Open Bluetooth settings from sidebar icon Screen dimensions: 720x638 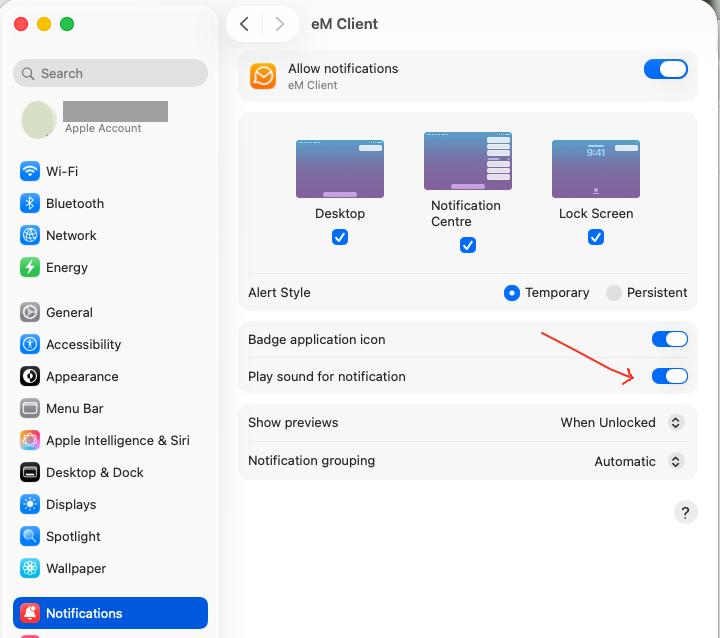pyautogui.click(x=30, y=203)
